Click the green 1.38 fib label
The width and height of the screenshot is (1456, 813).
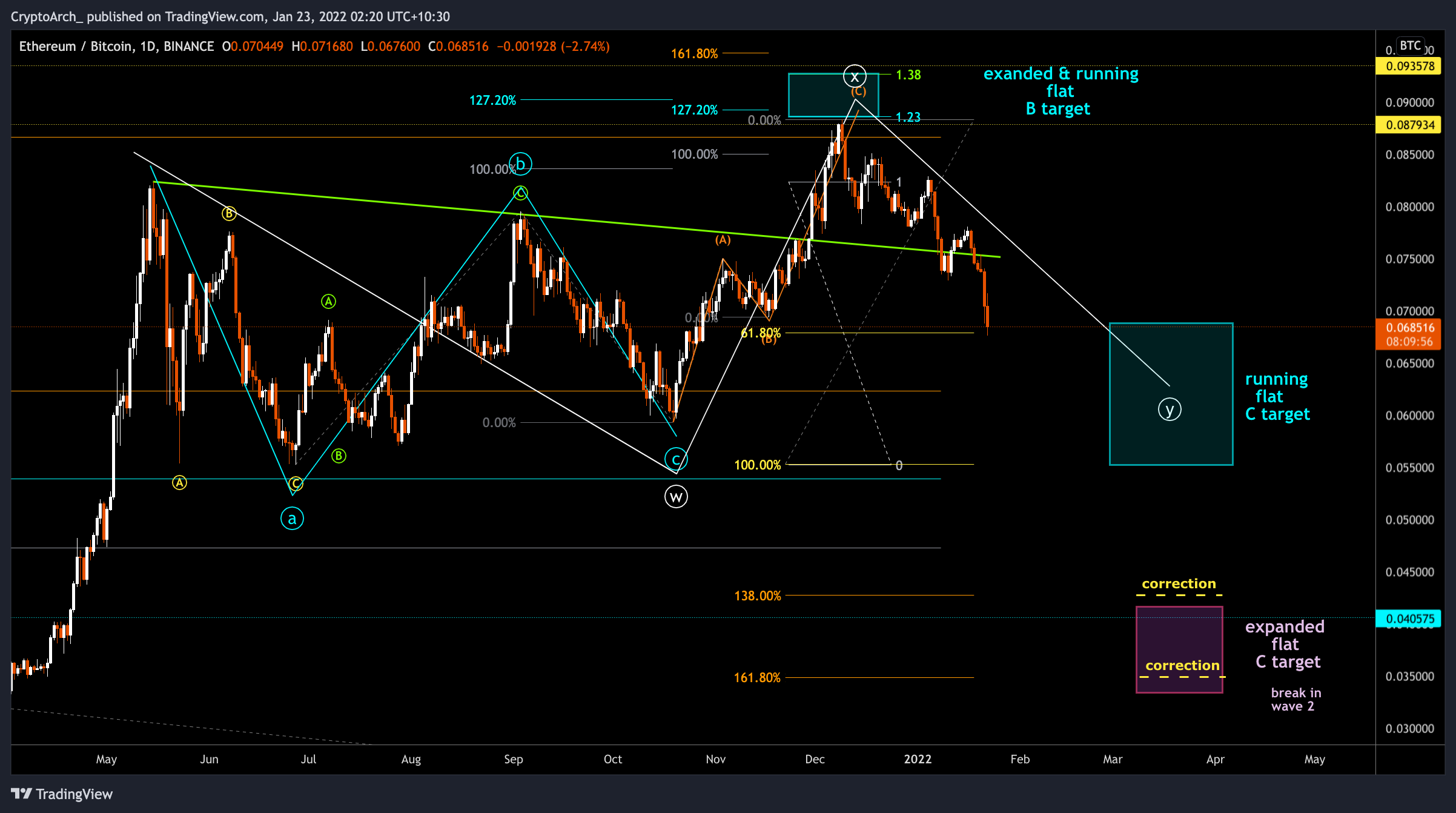[x=908, y=75]
